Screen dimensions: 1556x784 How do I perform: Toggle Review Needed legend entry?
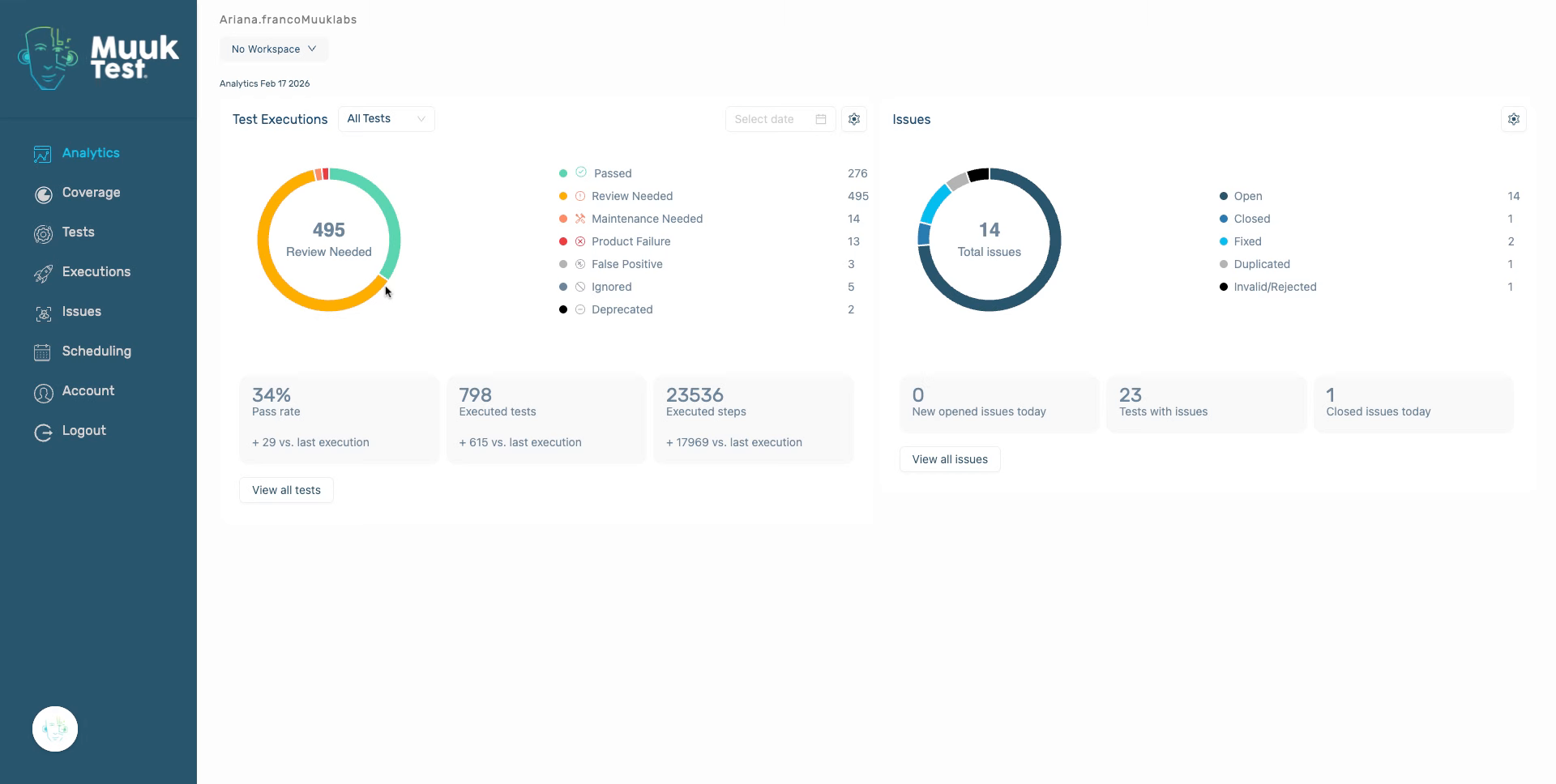(631, 196)
